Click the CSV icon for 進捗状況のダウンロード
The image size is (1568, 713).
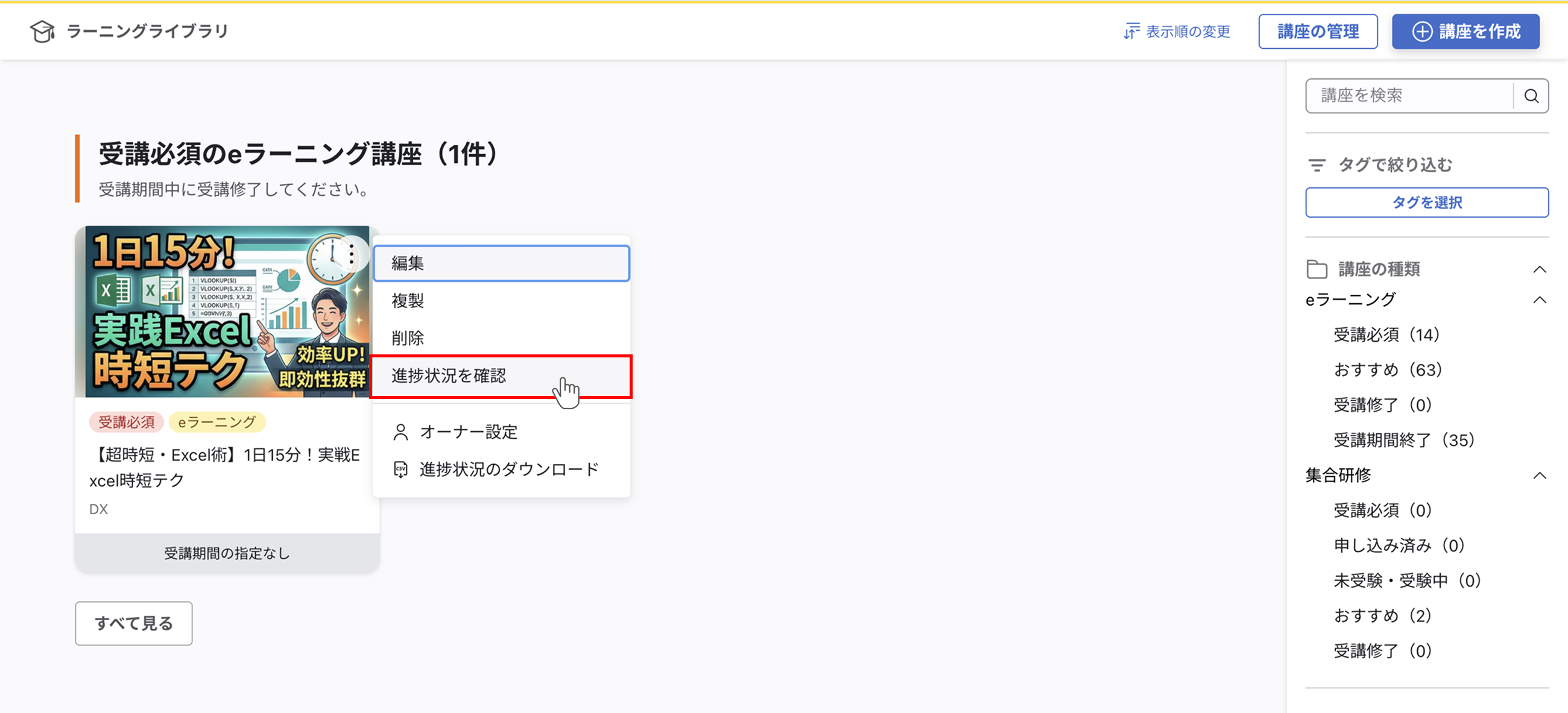pyautogui.click(x=400, y=468)
